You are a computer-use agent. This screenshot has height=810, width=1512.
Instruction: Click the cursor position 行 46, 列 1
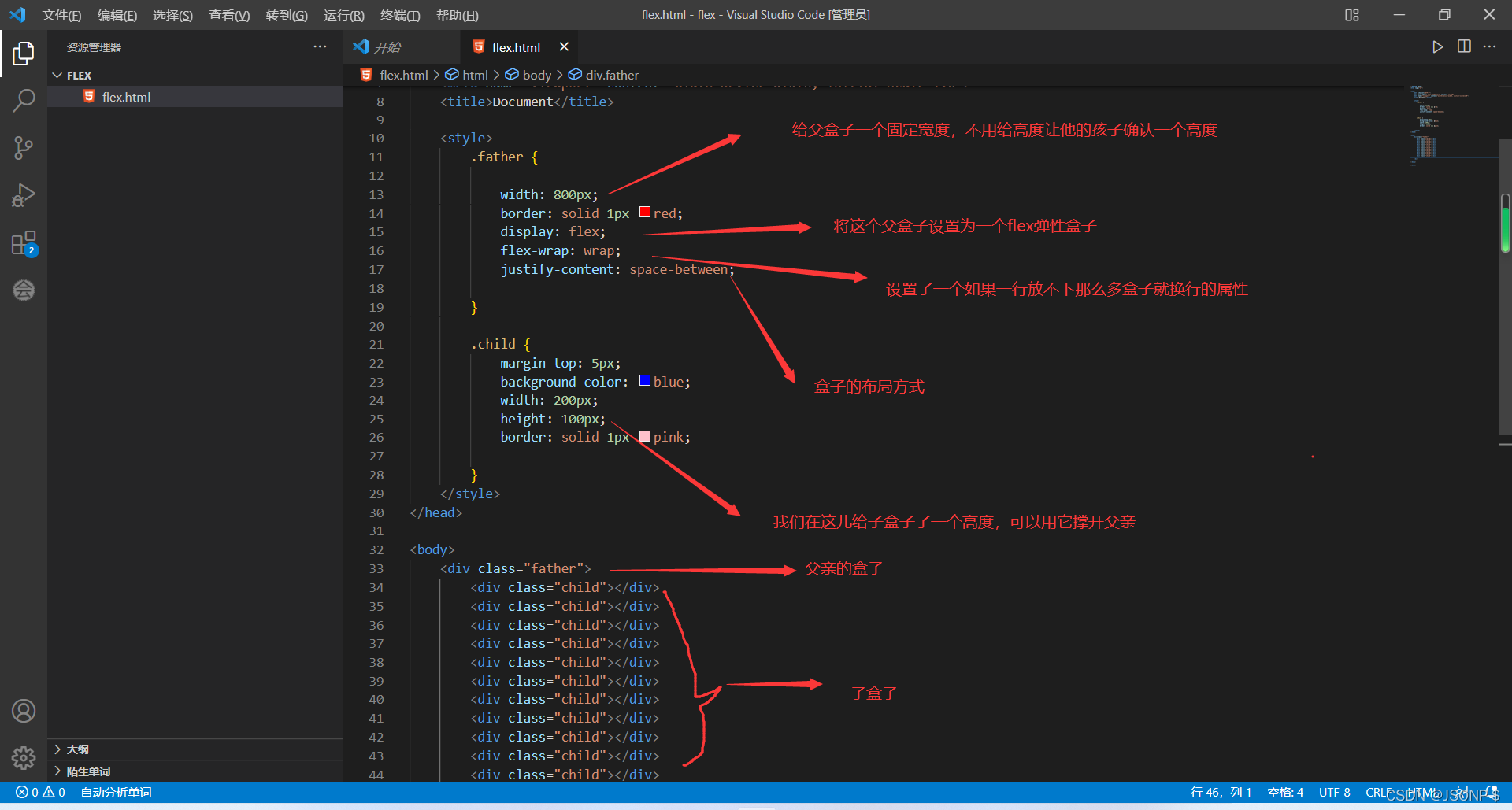click(x=1221, y=792)
